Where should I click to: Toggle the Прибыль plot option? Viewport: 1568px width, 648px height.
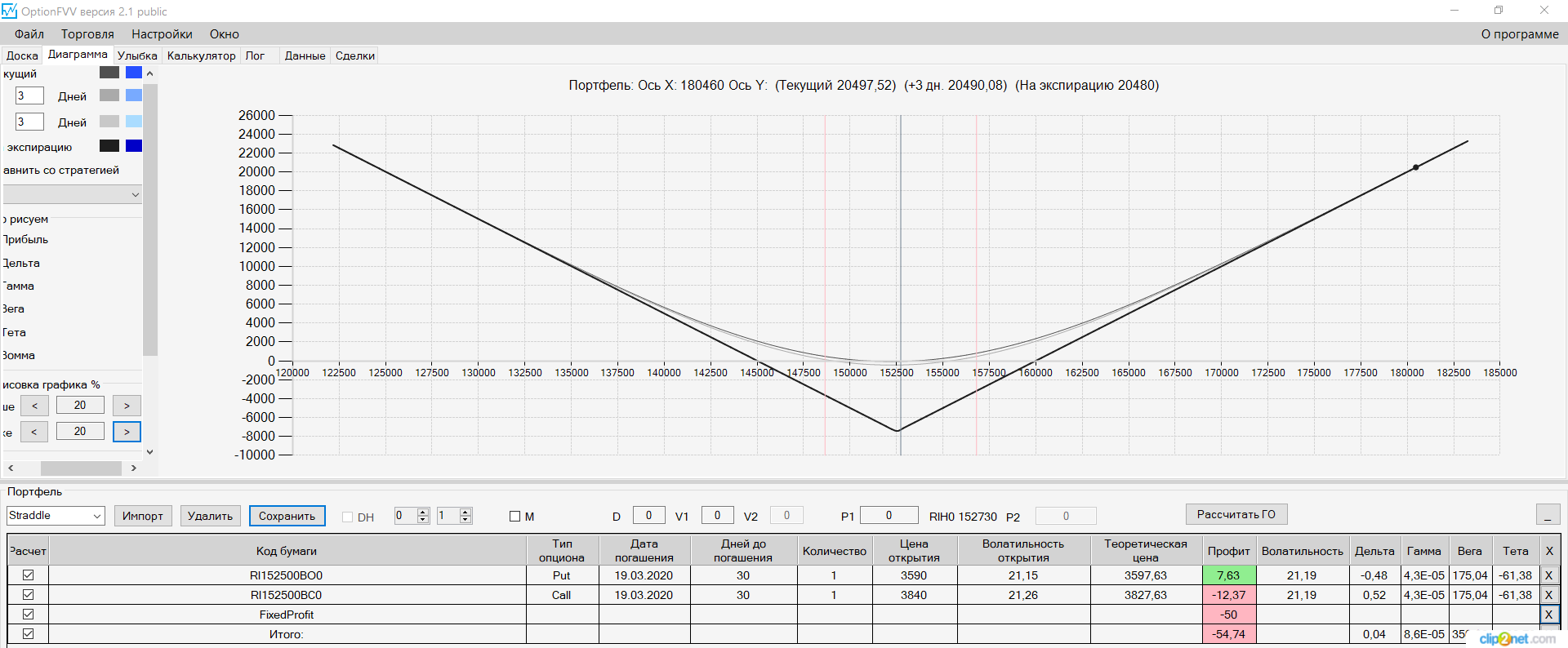(24, 240)
